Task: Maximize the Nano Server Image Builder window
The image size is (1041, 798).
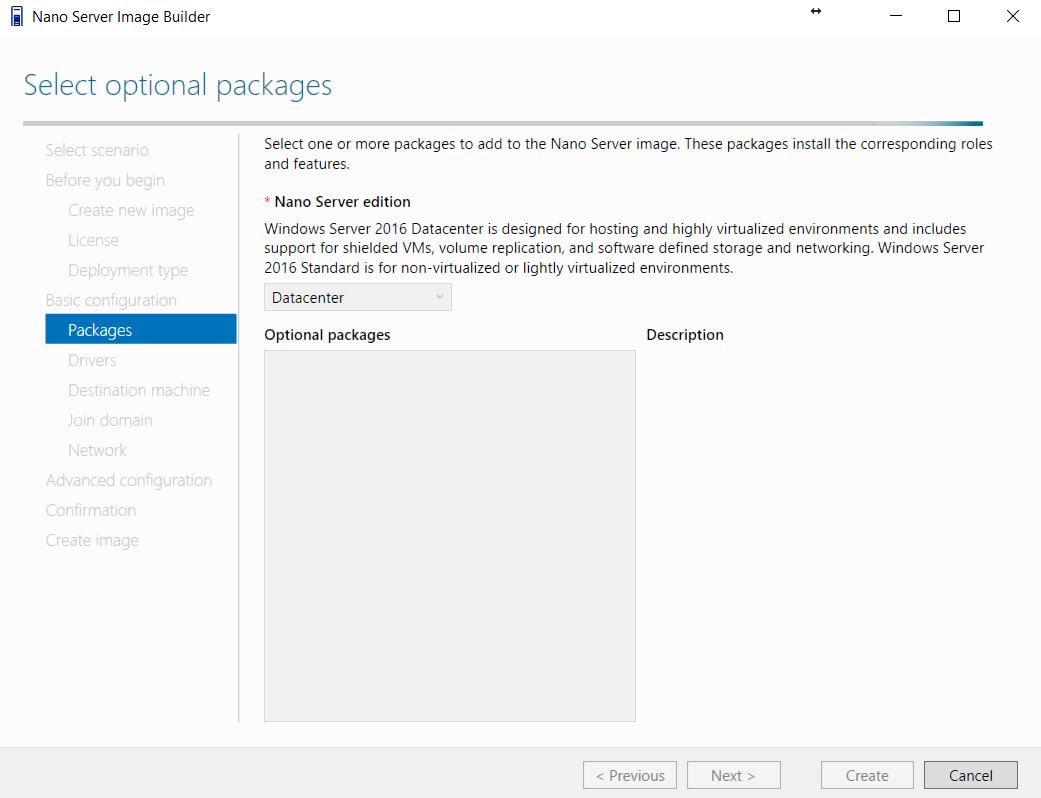Action: pyautogui.click(x=954, y=16)
